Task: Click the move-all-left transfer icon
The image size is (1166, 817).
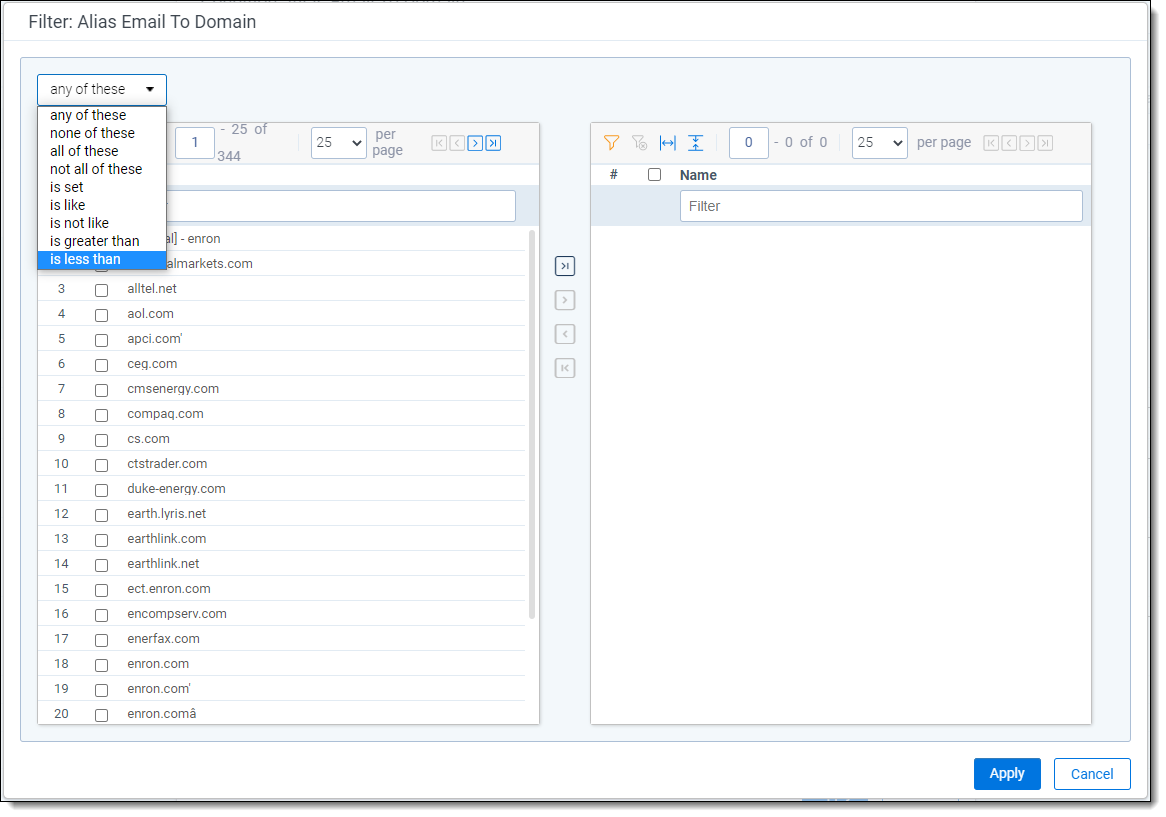Action: pos(565,368)
